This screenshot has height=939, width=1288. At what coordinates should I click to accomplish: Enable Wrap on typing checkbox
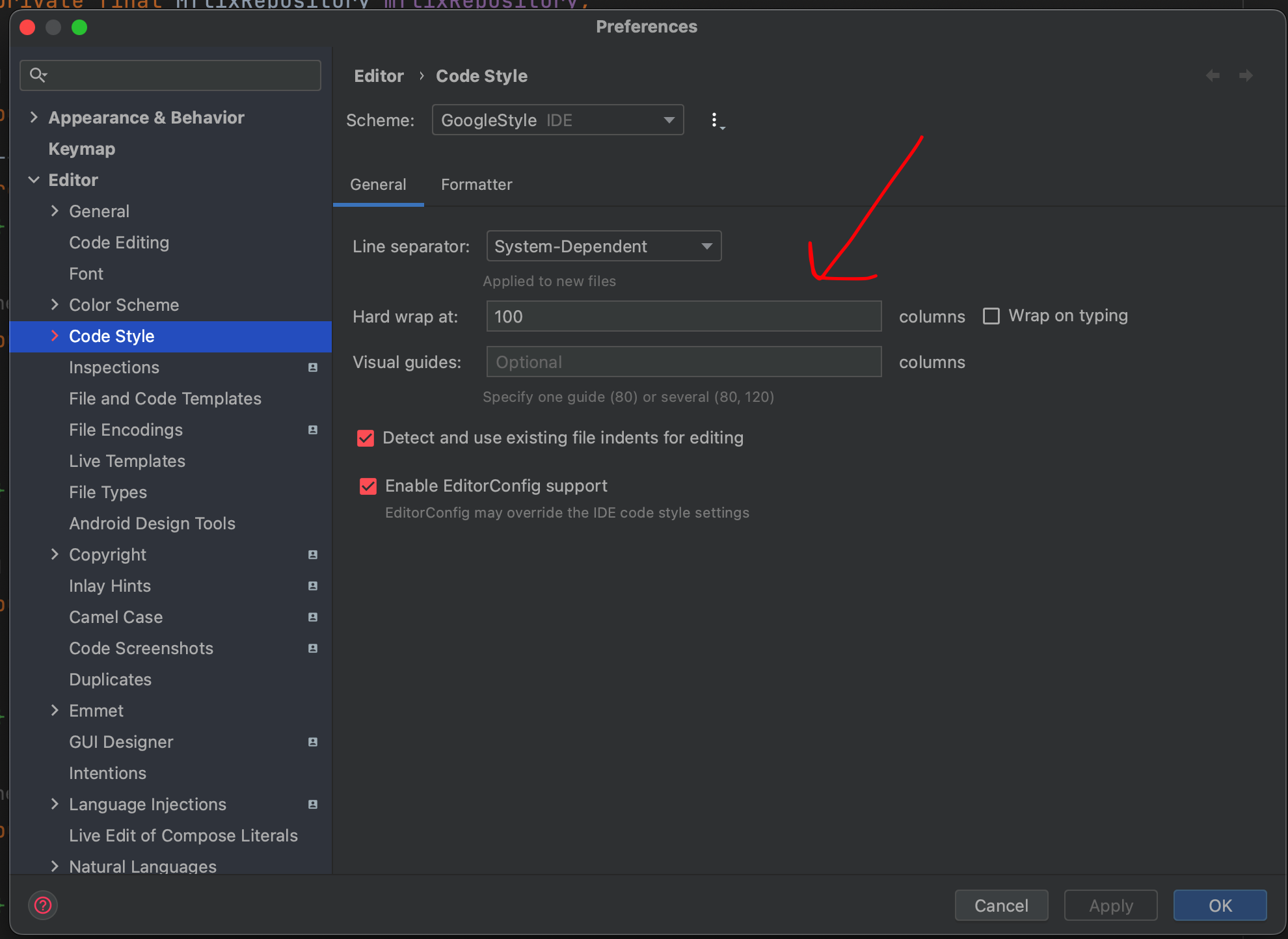pyautogui.click(x=991, y=316)
